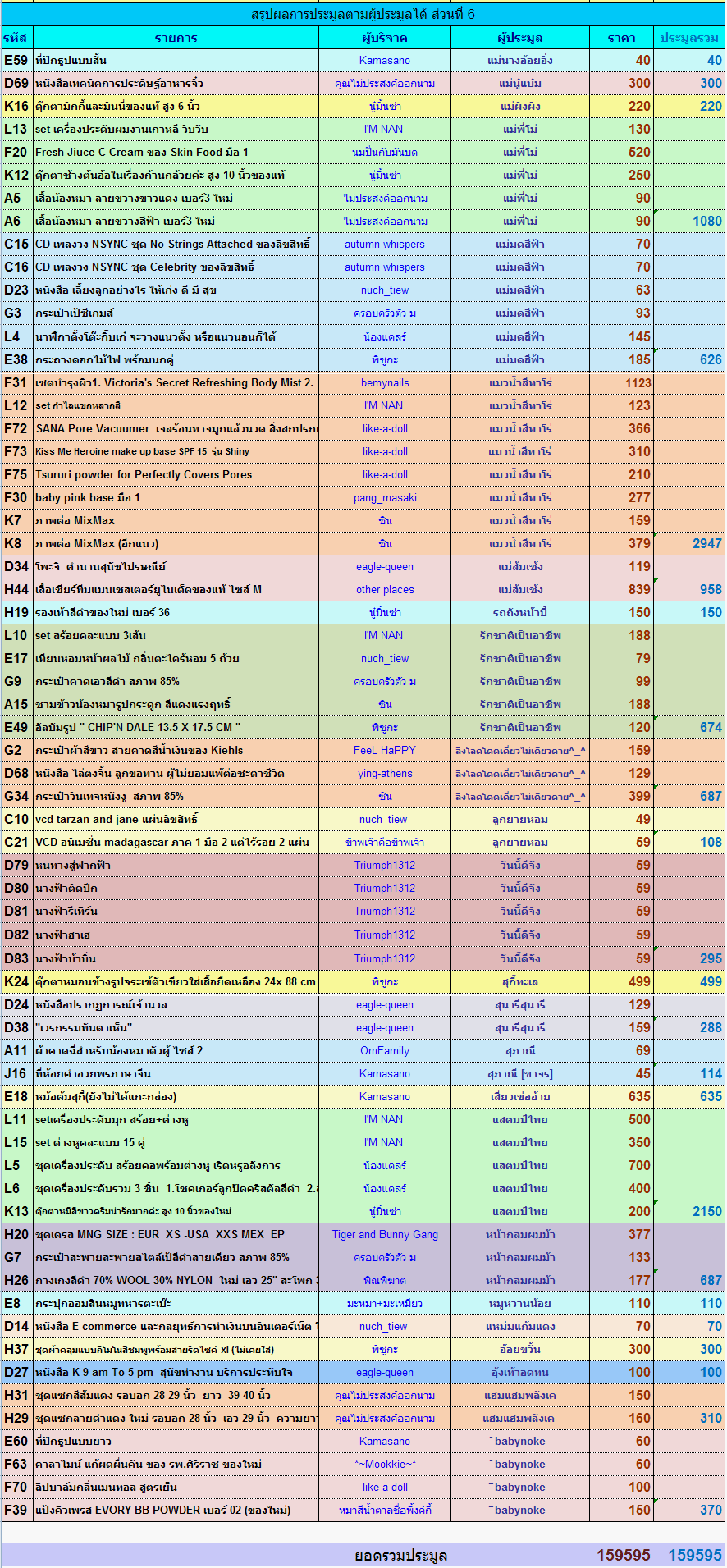Click the subtotal cell 1080
Viewport: 727px width, 1568px height.
[689, 221]
